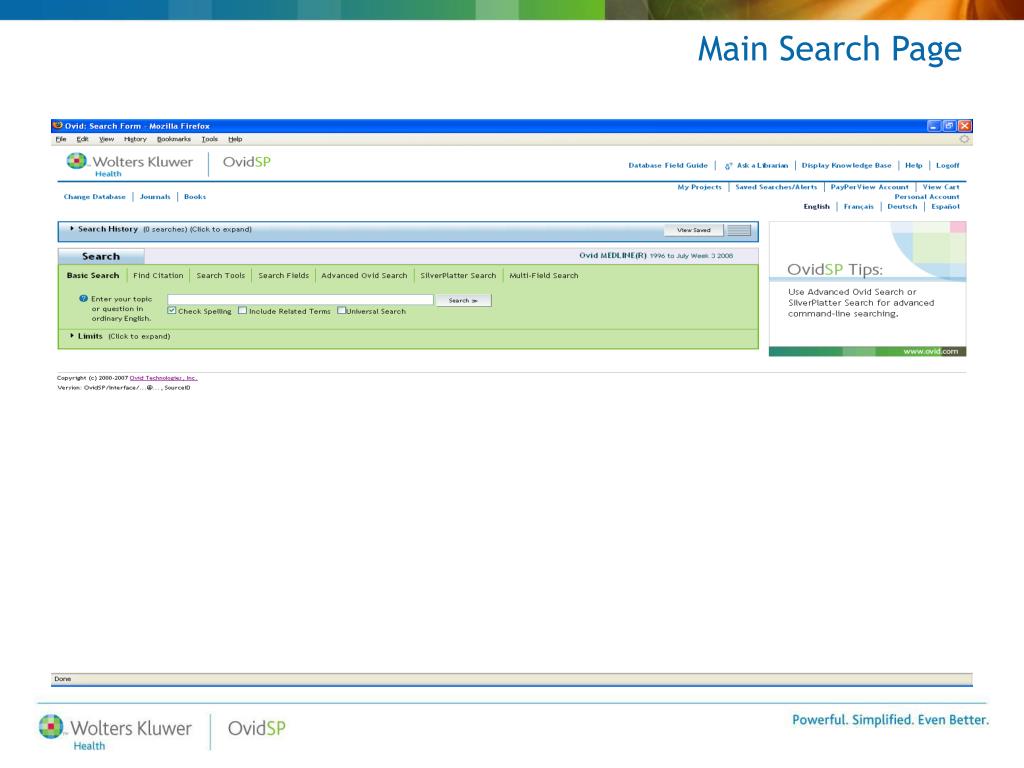This screenshot has width=1024, height=768.
Task: Click the View Saved button
Action: (694, 230)
